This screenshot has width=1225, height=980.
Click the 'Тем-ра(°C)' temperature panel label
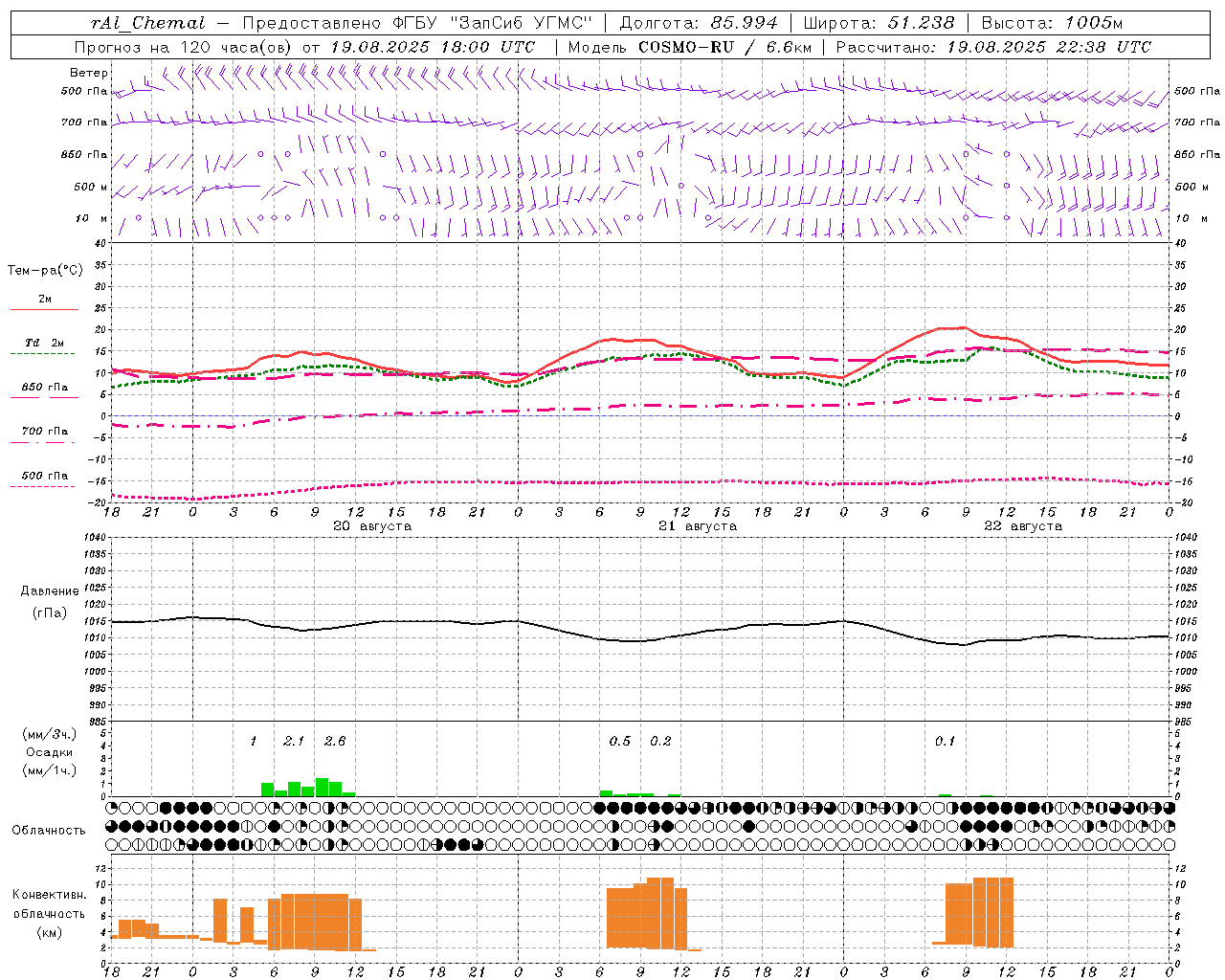click(45, 271)
